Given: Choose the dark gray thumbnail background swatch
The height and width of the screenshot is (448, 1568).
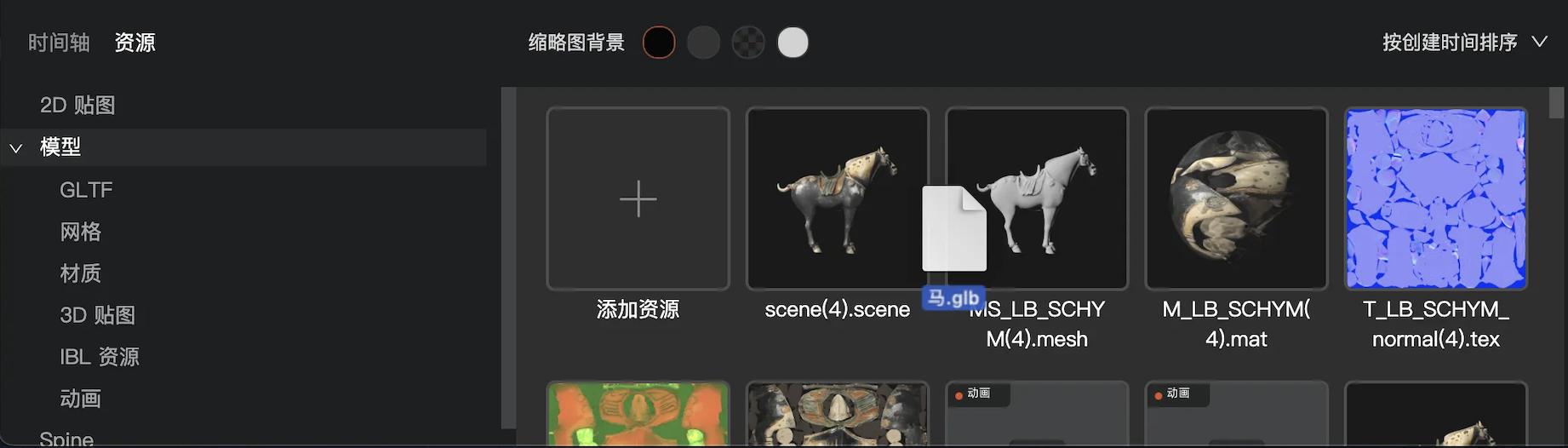Looking at the screenshot, I should (703, 43).
